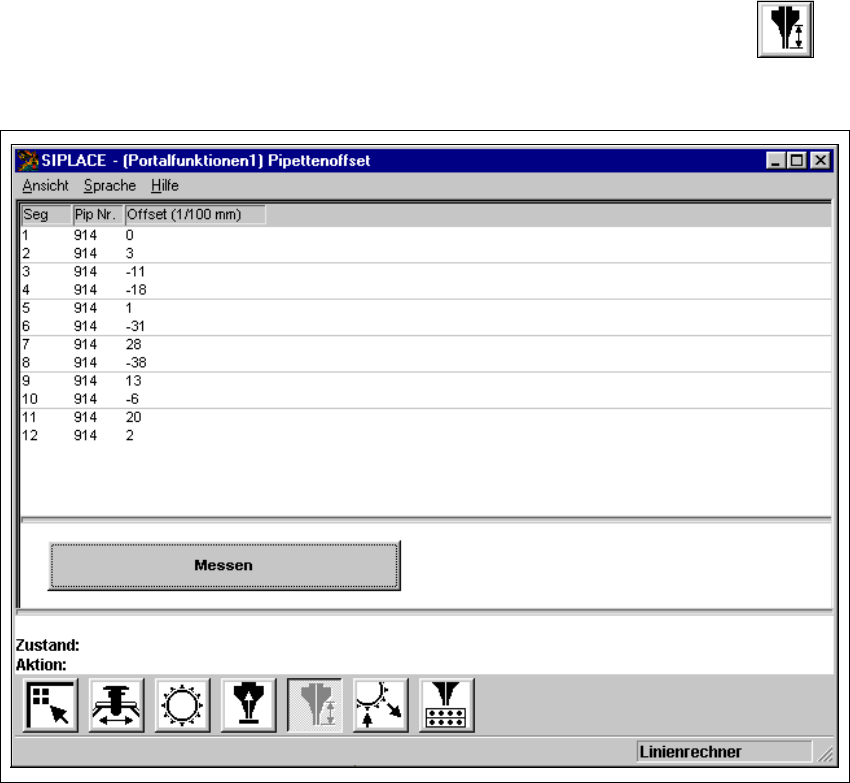
Task: Click the Linienrechner status bar field
Action: (724, 752)
